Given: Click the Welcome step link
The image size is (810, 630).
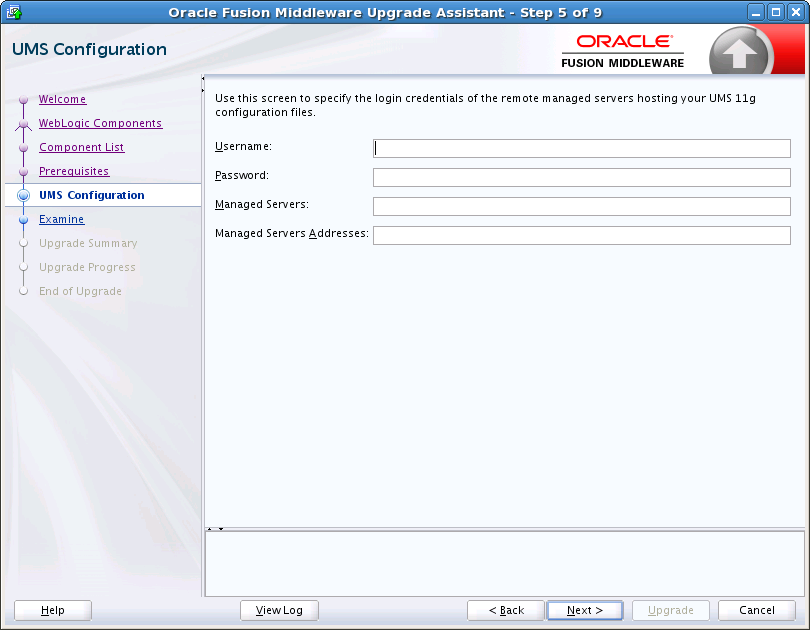Looking at the screenshot, I should coord(63,99).
